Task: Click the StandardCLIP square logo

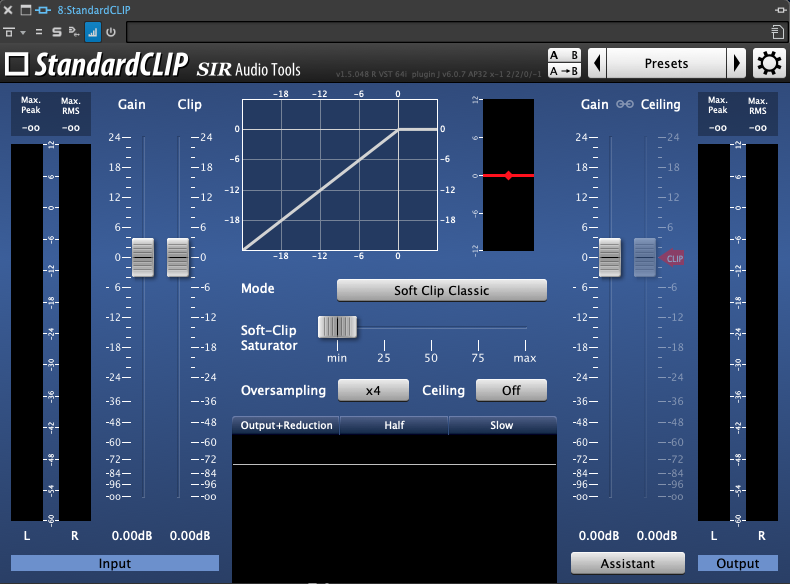Action: (x=17, y=64)
